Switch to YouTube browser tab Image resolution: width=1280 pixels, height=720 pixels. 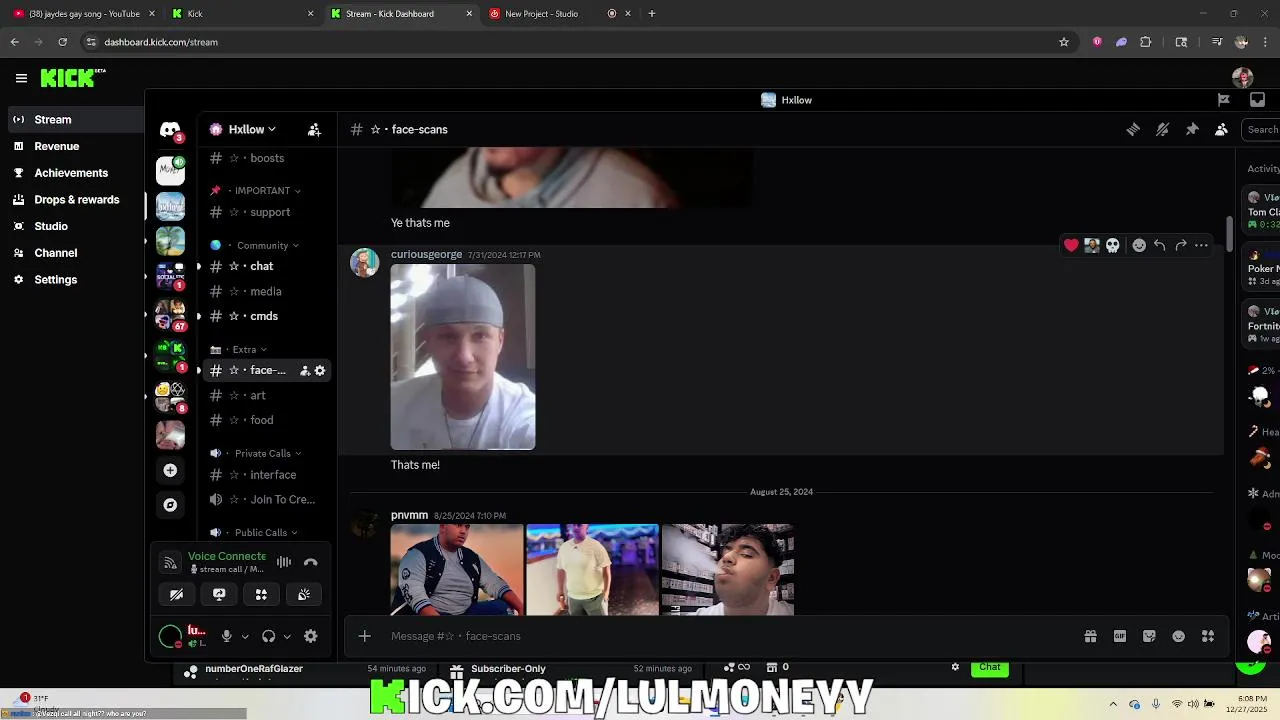click(x=84, y=13)
